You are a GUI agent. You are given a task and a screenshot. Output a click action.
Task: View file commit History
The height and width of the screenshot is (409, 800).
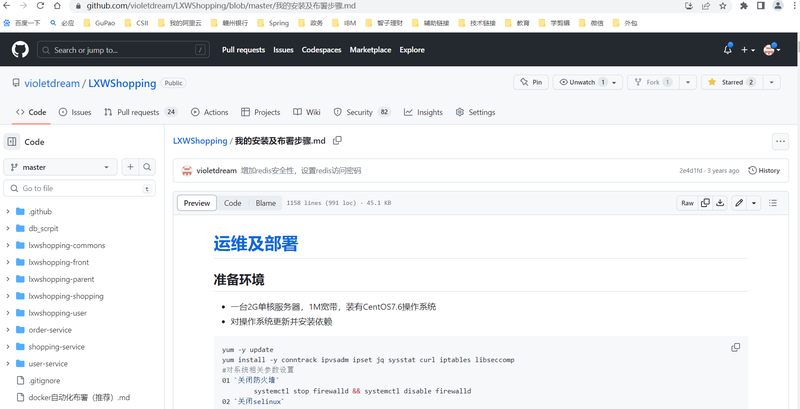point(764,171)
